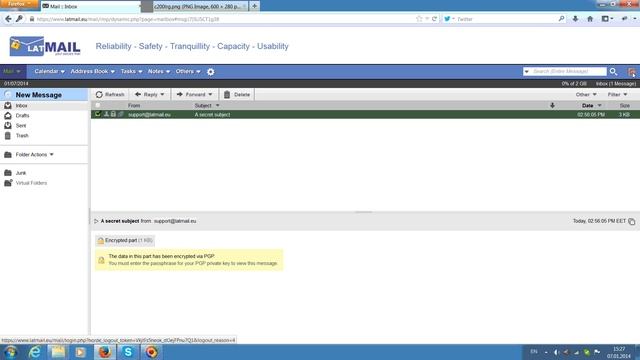The height and width of the screenshot is (360, 640).
Task: Open File Explorer from taskbar
Action: 58,352
